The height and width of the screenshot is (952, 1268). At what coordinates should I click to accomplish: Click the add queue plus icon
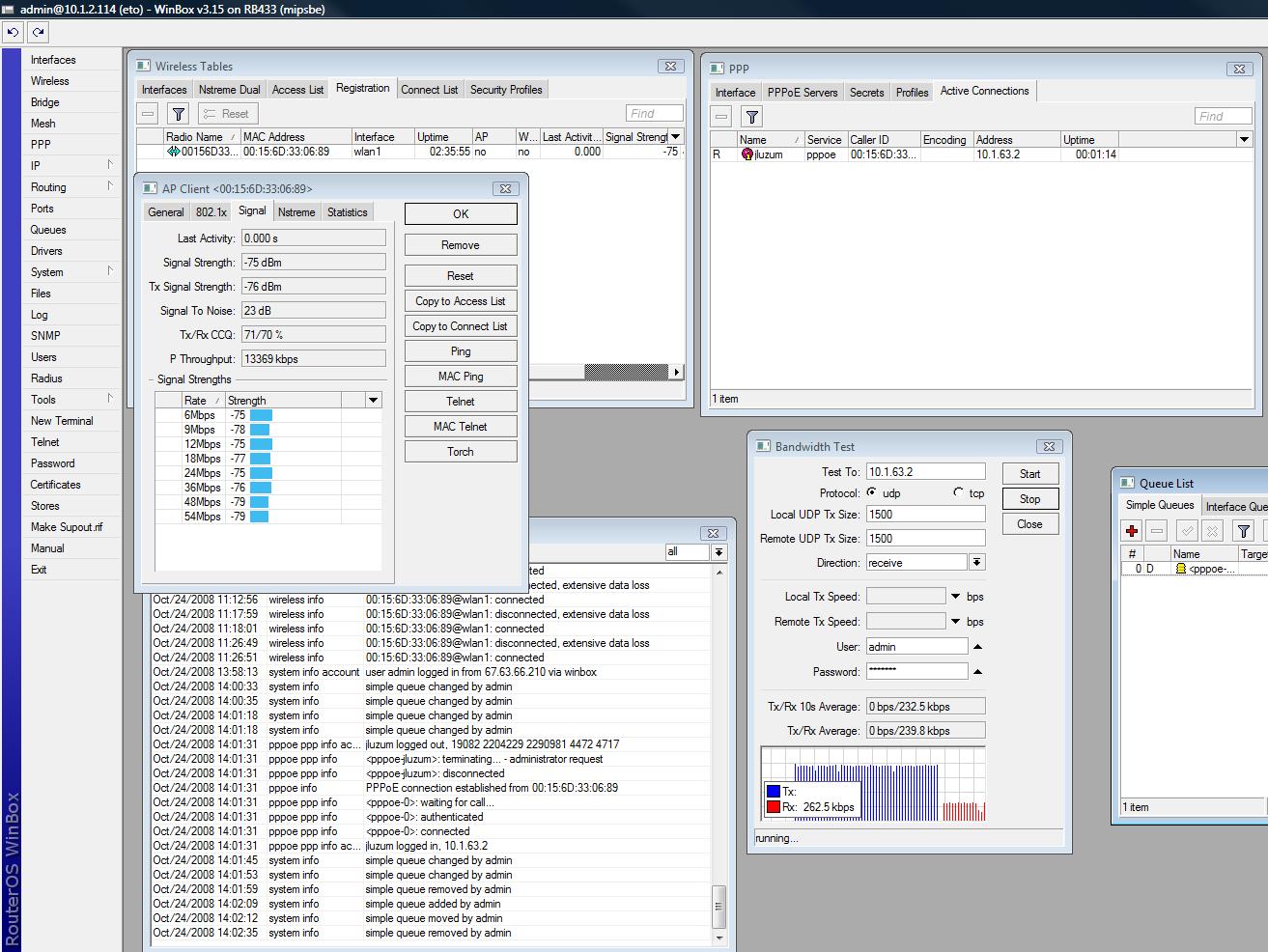click(1130, 530)
